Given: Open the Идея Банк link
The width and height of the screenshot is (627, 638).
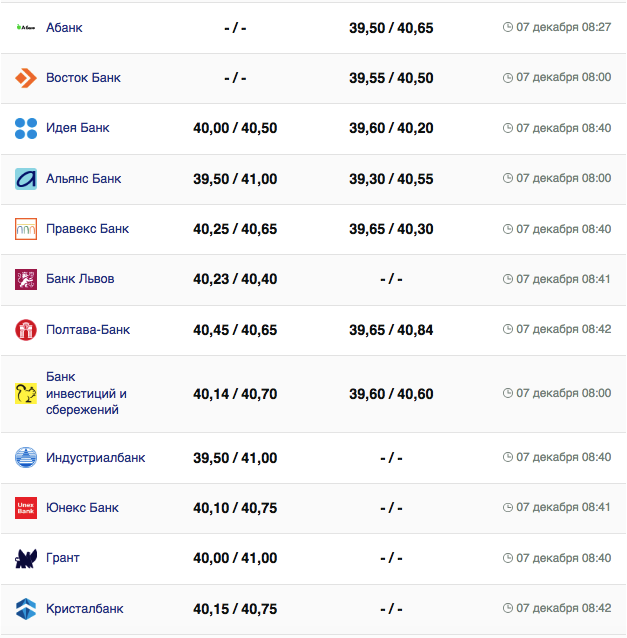Looking at the screenshot, I should coord(78,128).
